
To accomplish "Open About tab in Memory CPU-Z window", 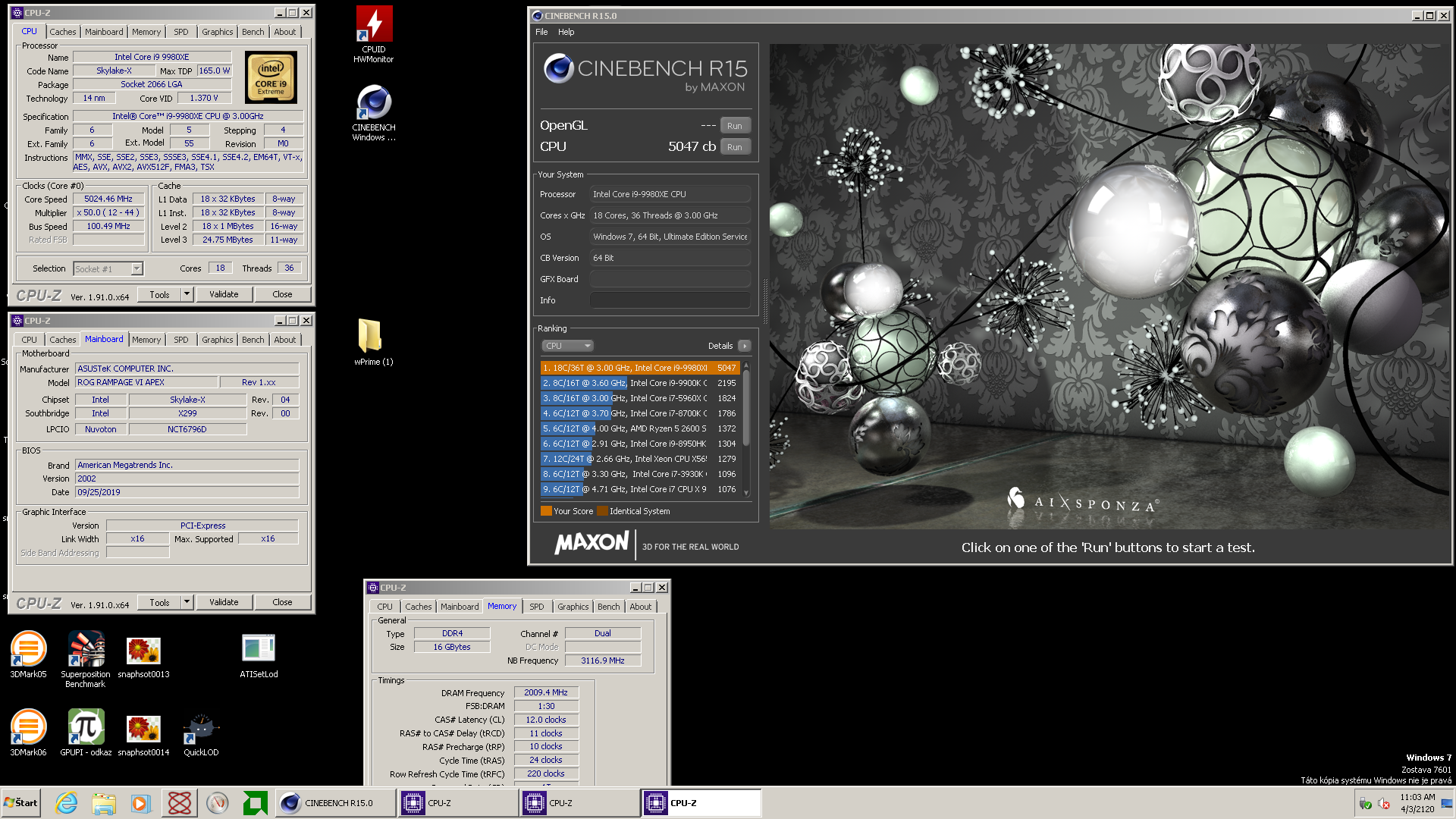I will 640,607.
